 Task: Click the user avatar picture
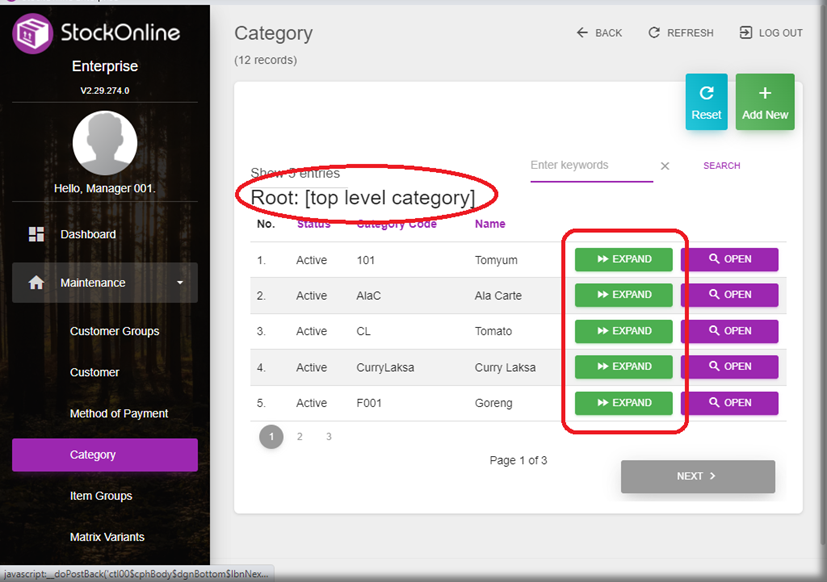105,143
